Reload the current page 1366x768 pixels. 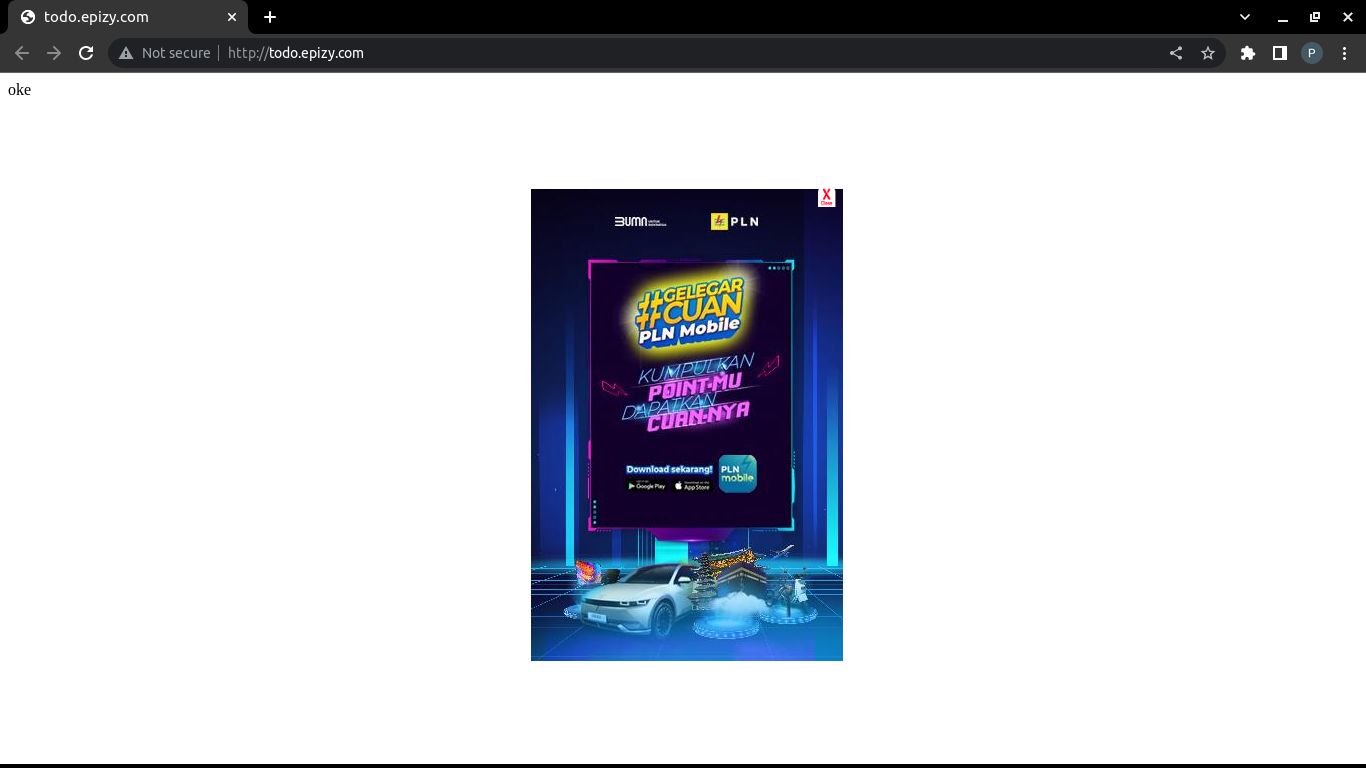click(x=86, y=53)
